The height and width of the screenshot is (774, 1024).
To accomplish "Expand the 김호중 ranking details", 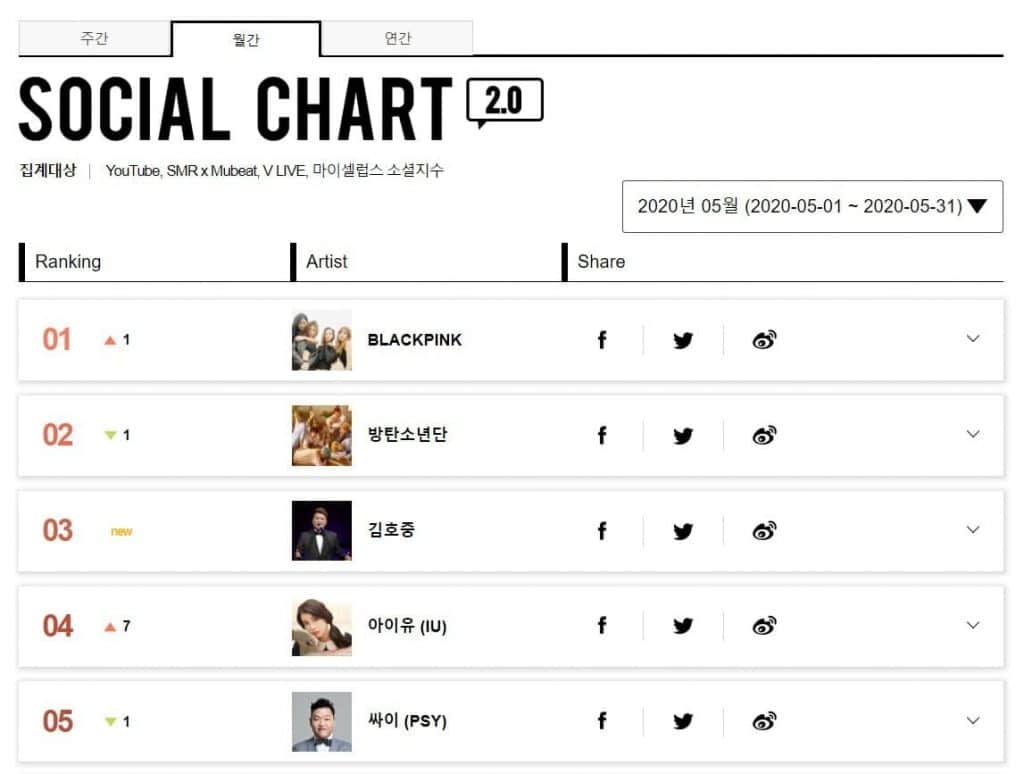I will [973, 530].
